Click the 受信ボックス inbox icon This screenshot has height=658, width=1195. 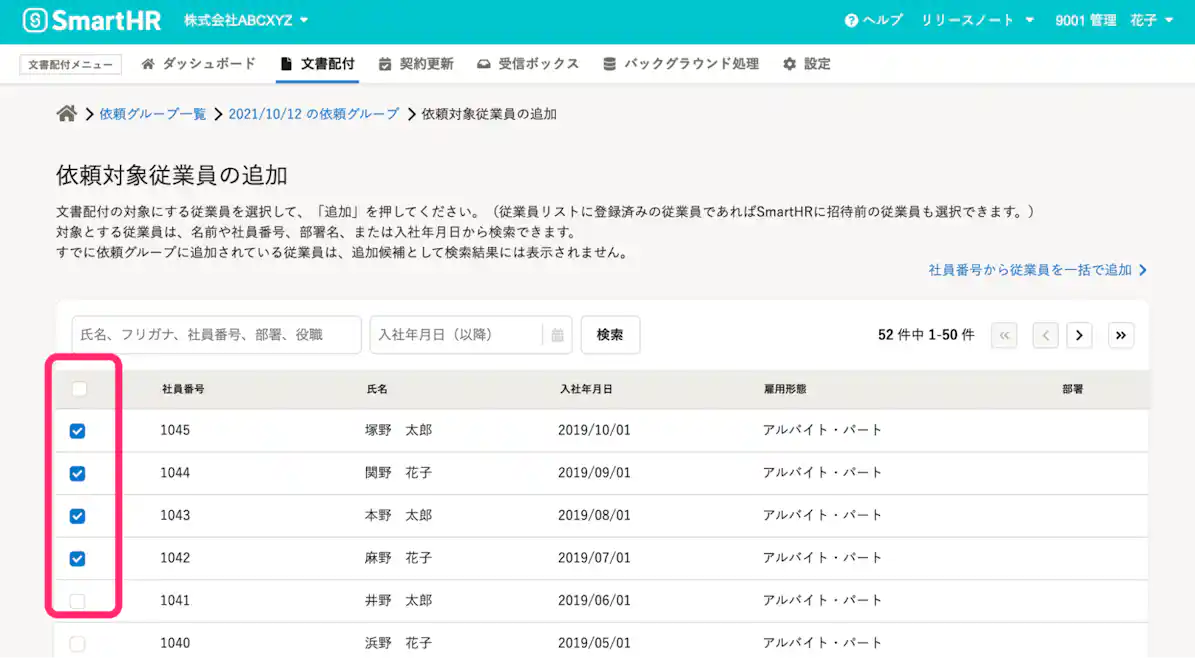tap(485, 63)
